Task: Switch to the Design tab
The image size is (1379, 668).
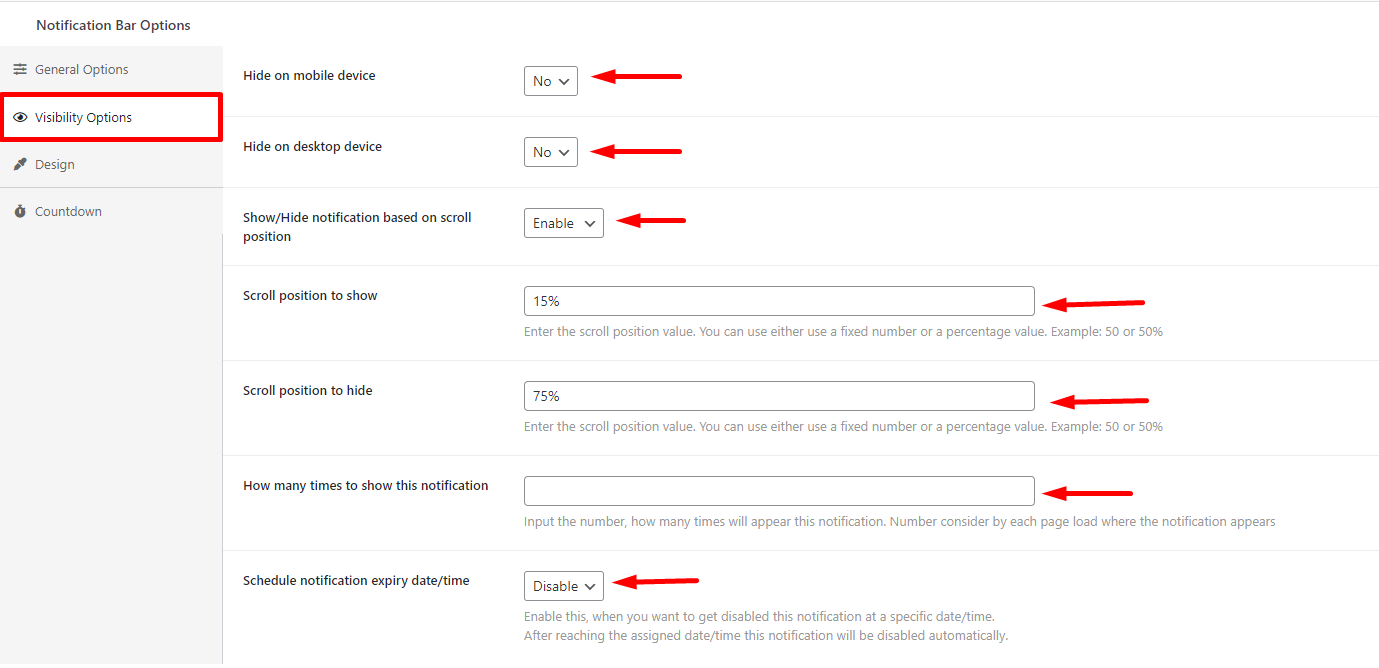Action: (x=55, y=164)
